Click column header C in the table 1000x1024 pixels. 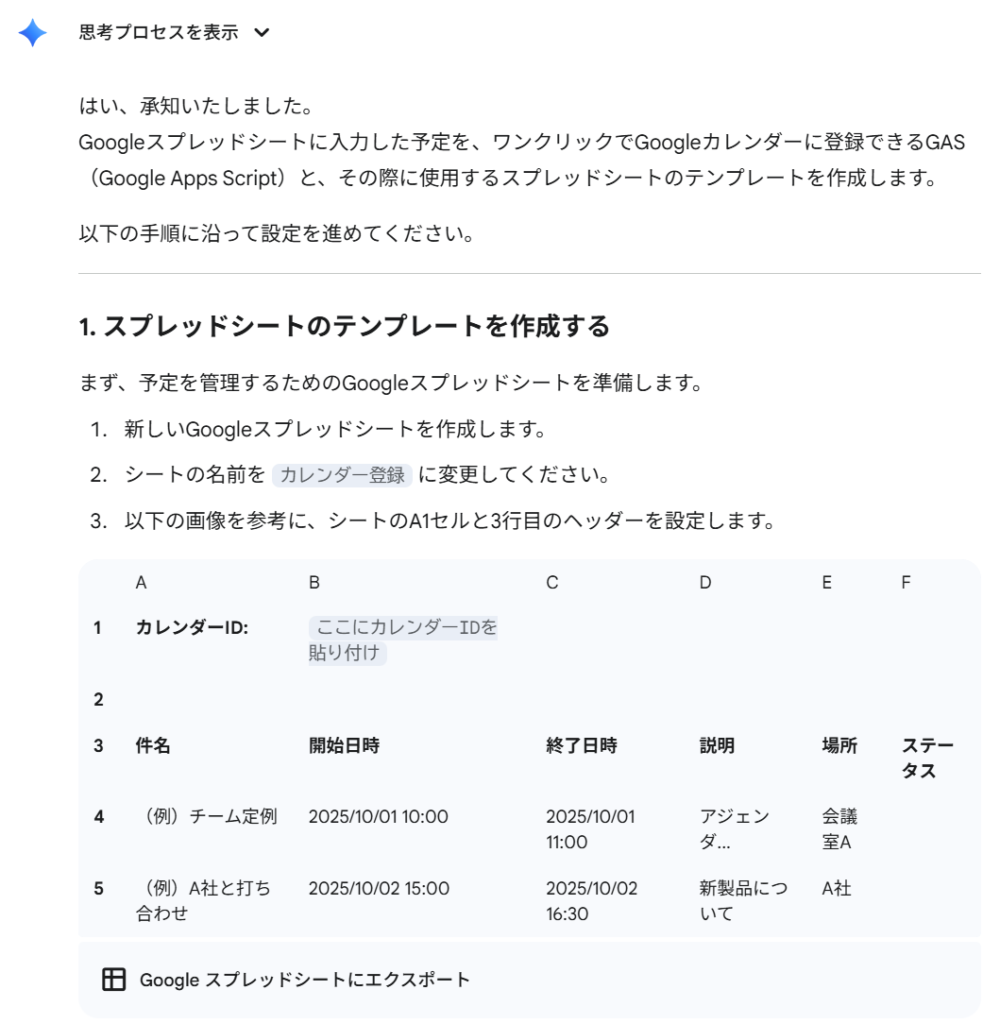tap(552, 583)
